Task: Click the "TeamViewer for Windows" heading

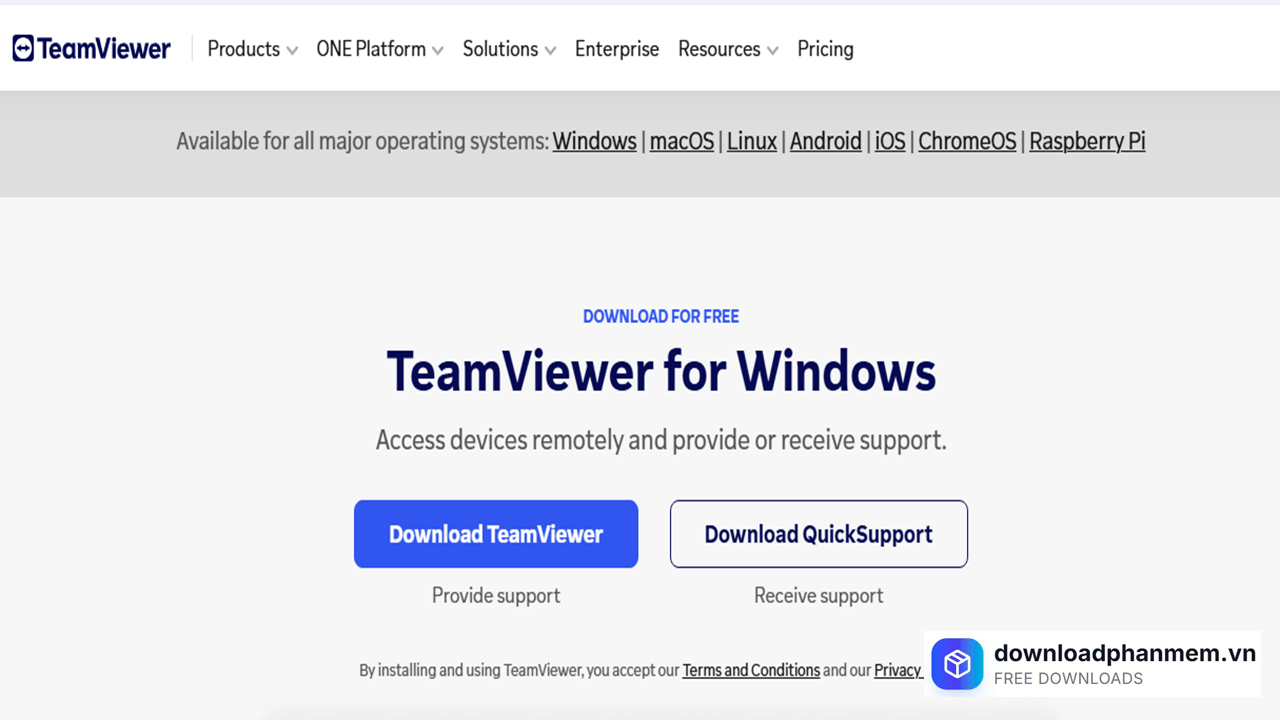Action: (661, 371)
